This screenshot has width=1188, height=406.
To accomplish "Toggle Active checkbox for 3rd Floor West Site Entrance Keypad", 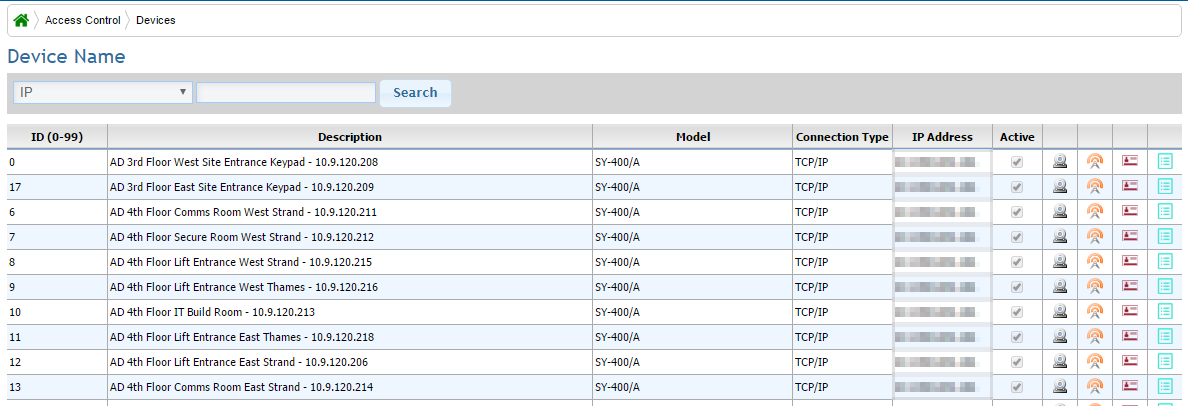I will click(x=1018, y=162).
